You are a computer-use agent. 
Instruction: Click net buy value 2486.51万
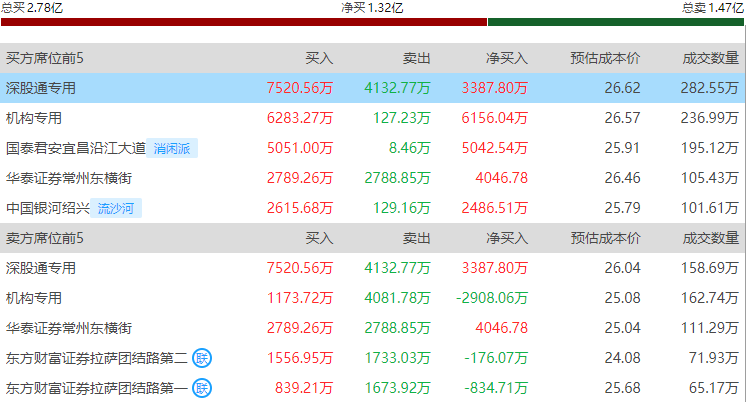494,208
